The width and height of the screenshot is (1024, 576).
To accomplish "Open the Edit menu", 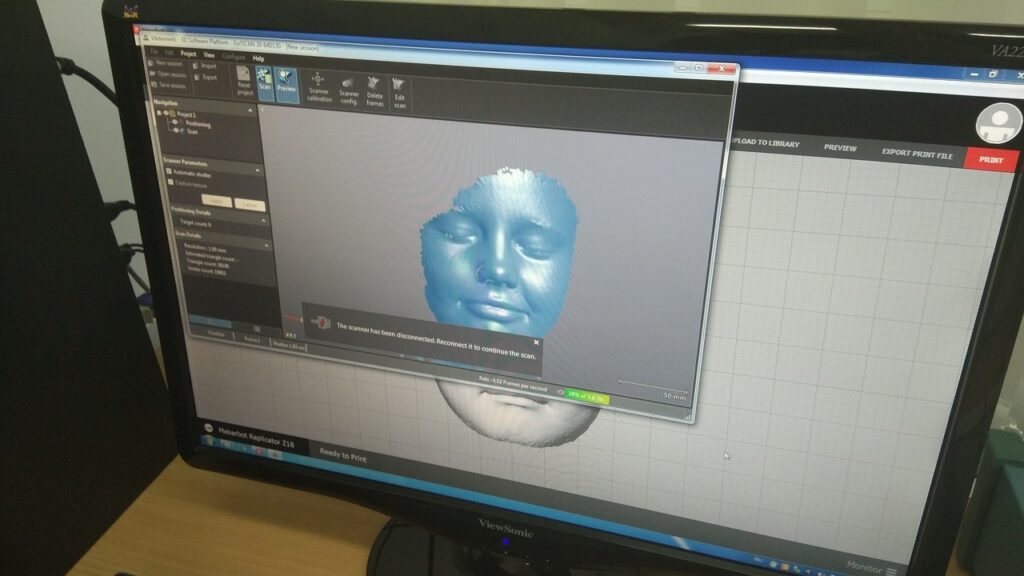I will 169,52.
